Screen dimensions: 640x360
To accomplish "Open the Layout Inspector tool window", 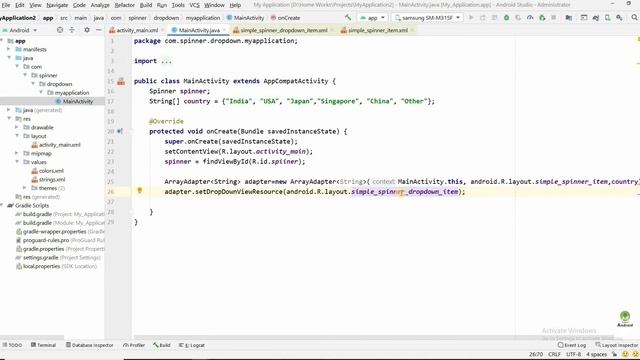I will (617, 345).
